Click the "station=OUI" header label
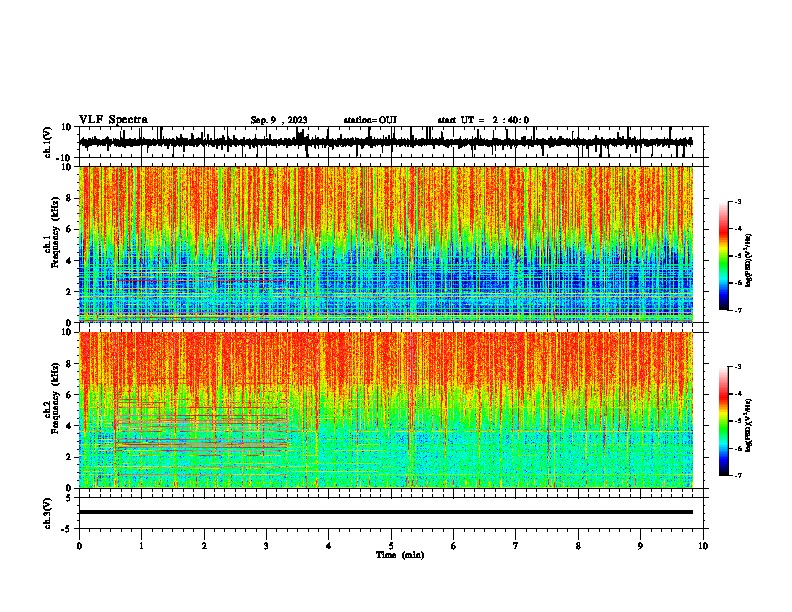The height and width of the screenshot is (612, 792). (x=370, y=120)
